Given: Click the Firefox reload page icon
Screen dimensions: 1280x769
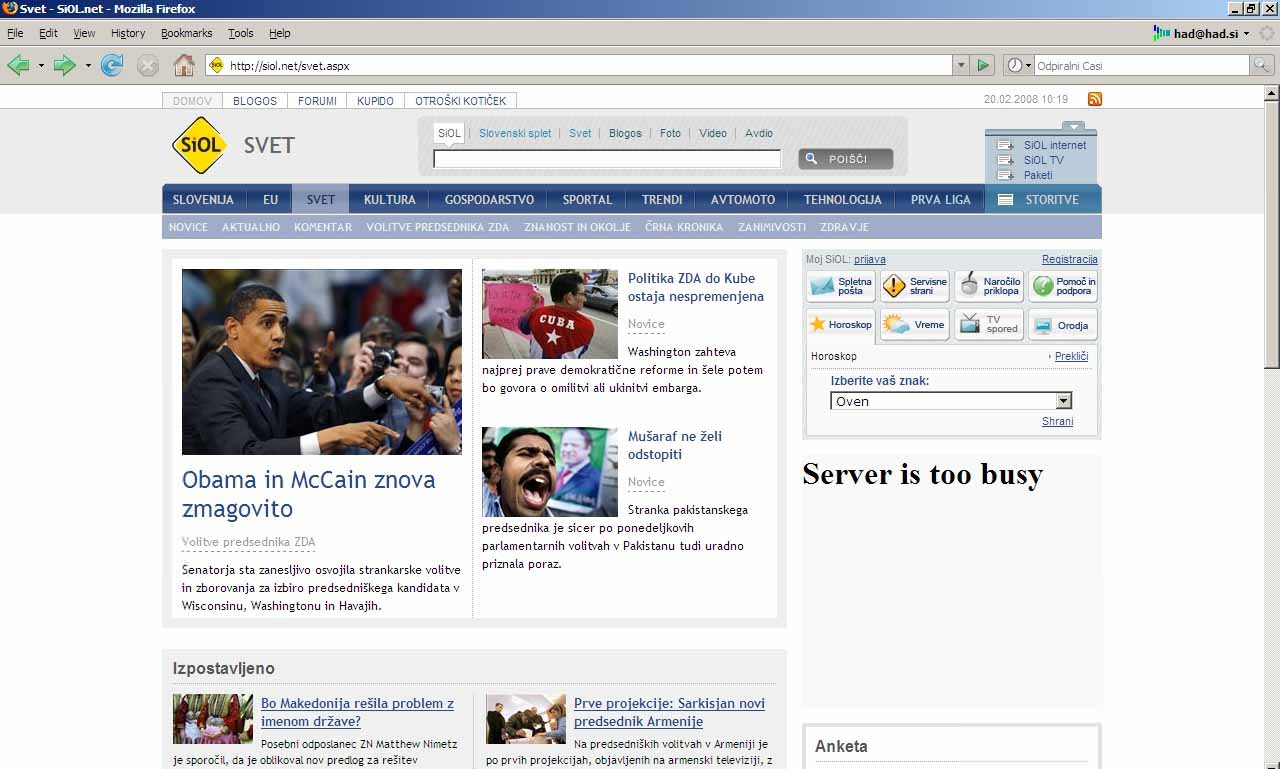Looking at the screenshot, I should point(112,66).
